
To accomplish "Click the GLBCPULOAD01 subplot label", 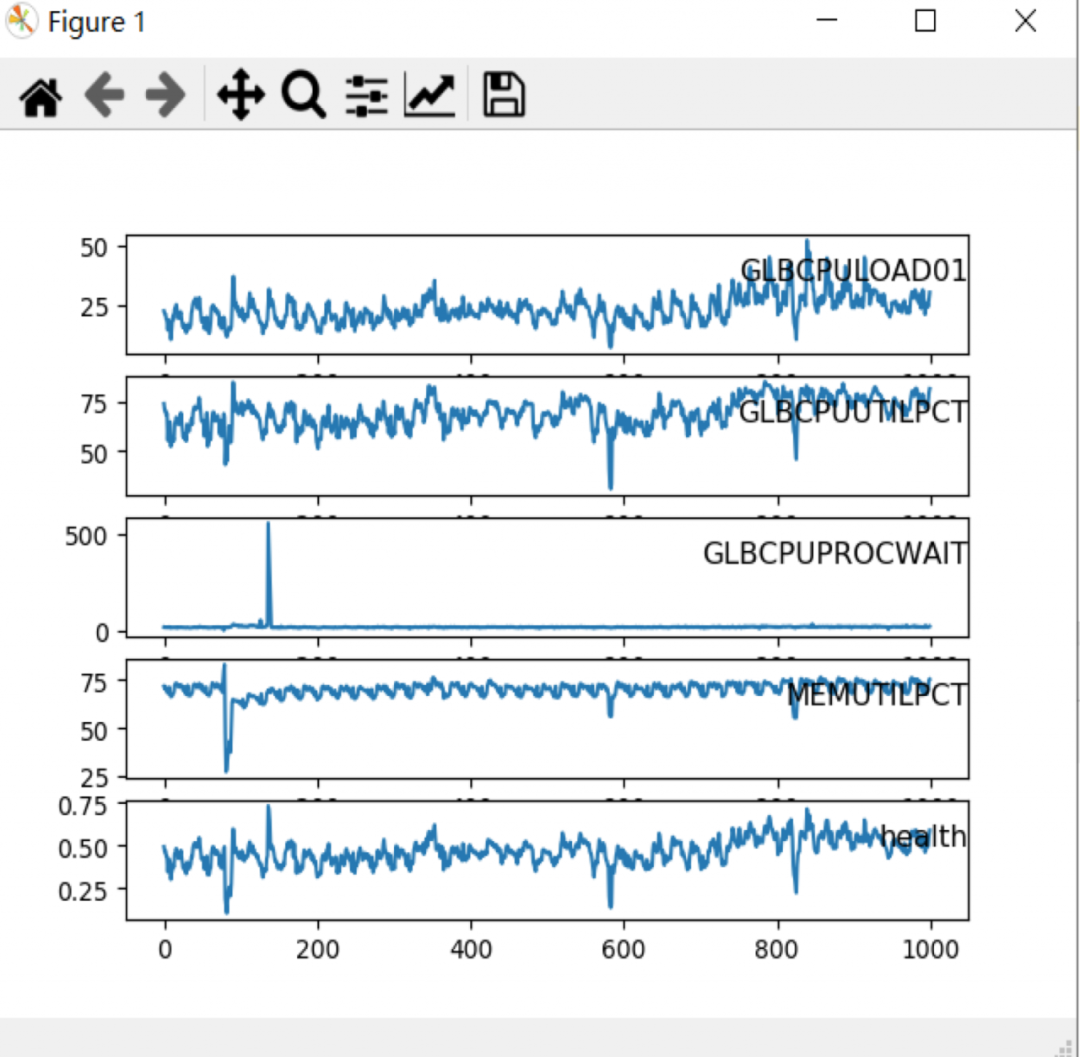I will (853, 271).
